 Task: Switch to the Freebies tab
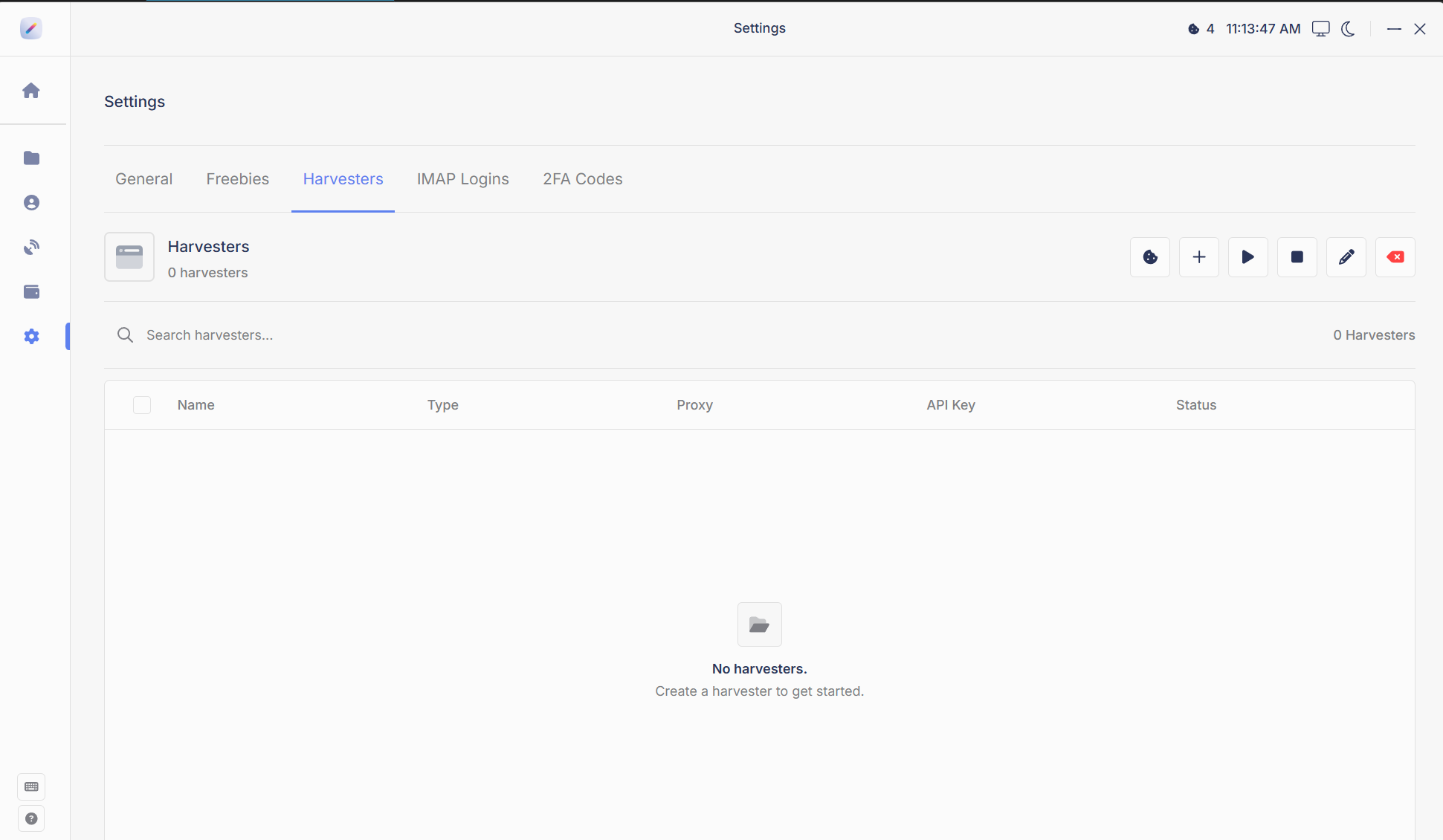(238, 179)
